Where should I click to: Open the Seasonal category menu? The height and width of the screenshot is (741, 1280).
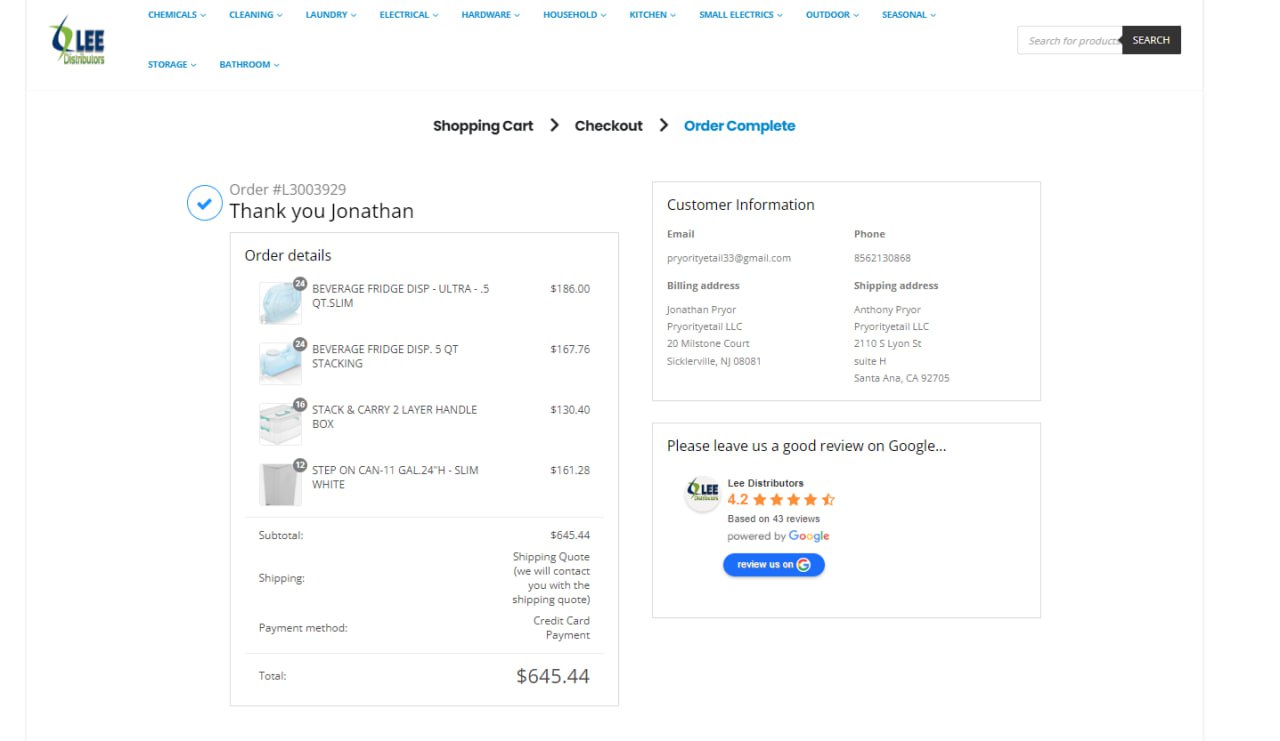click(909, 15)
